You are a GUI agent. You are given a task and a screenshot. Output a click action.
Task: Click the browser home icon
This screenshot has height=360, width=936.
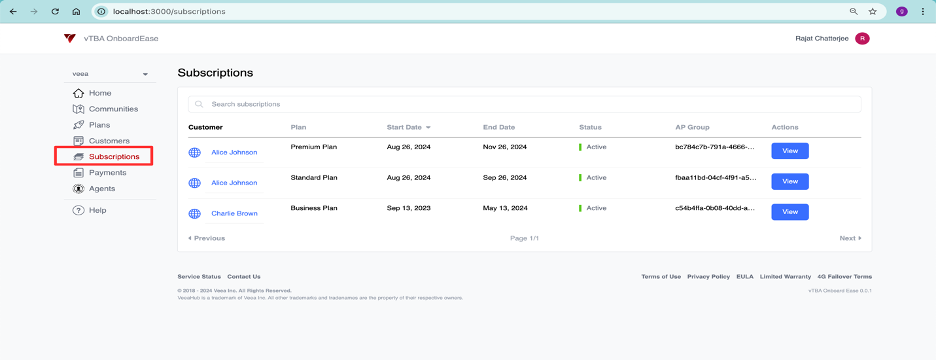coord(76,11)
